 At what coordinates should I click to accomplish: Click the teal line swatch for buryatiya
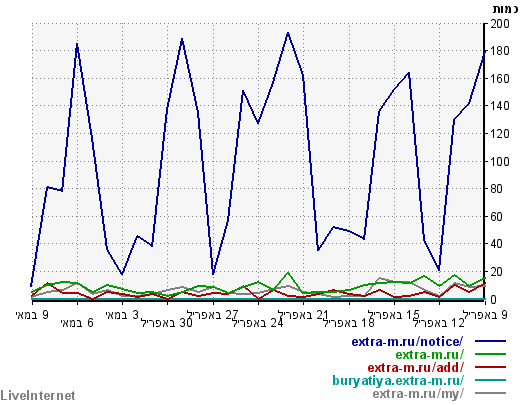(490, 380)
